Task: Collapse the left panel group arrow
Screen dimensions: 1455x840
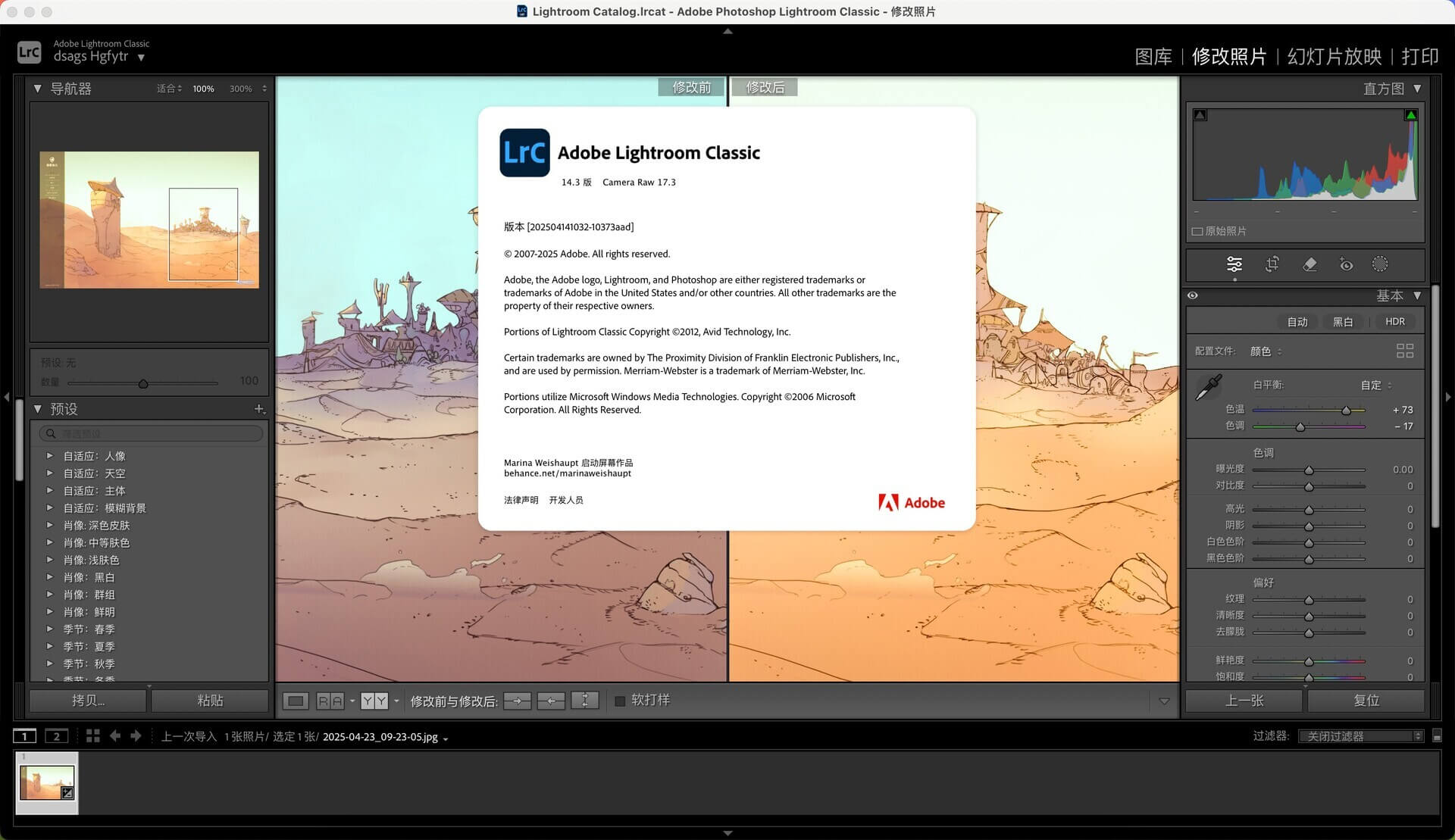Action: (6, 397)
